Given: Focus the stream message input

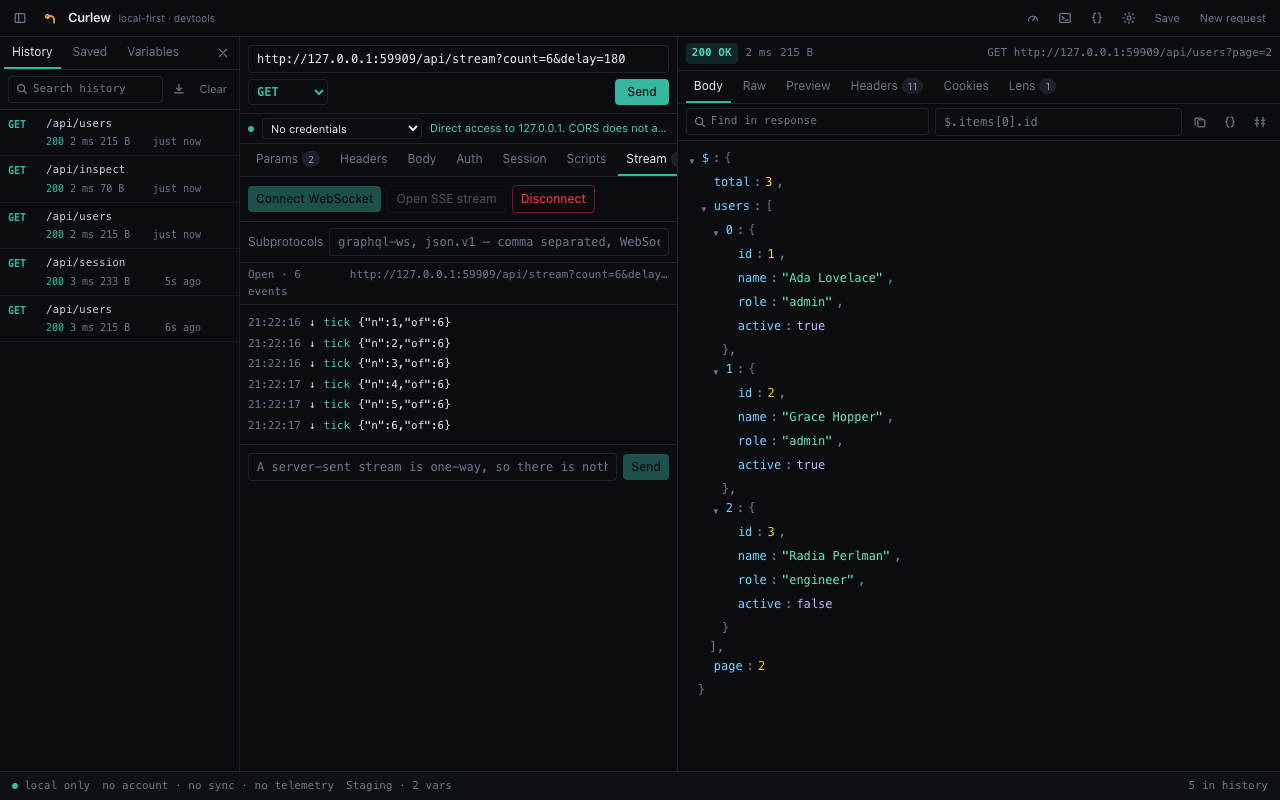Looking at the screenshot, I should [432, 467].
